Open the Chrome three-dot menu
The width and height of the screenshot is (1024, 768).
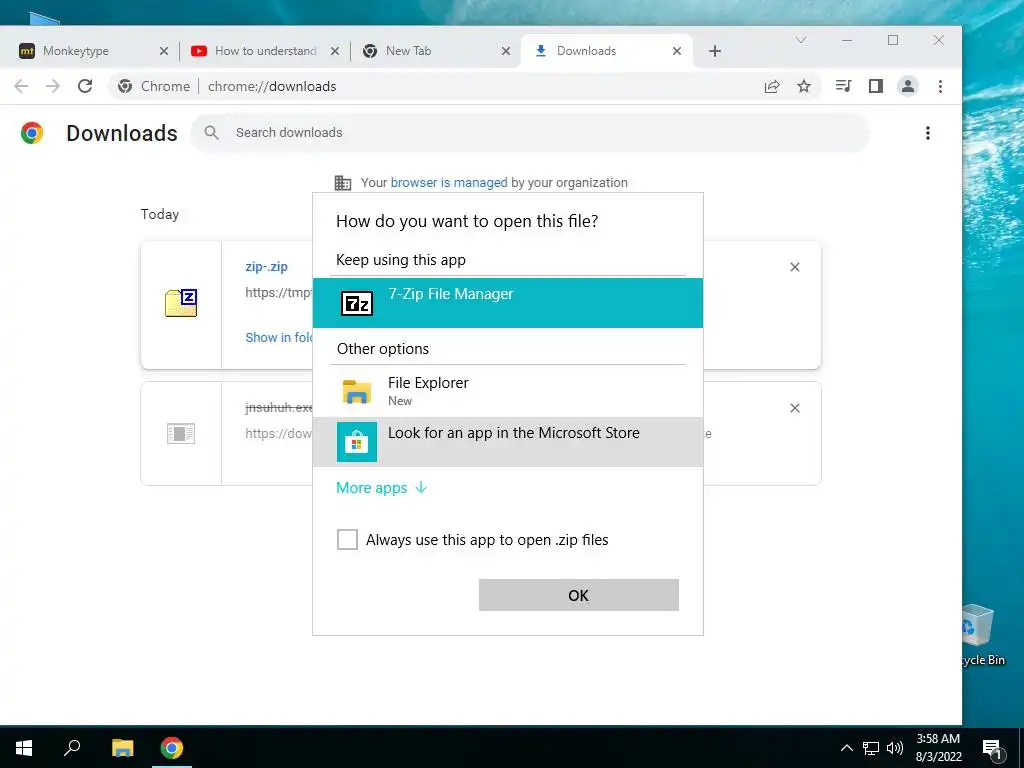[940, 86]
